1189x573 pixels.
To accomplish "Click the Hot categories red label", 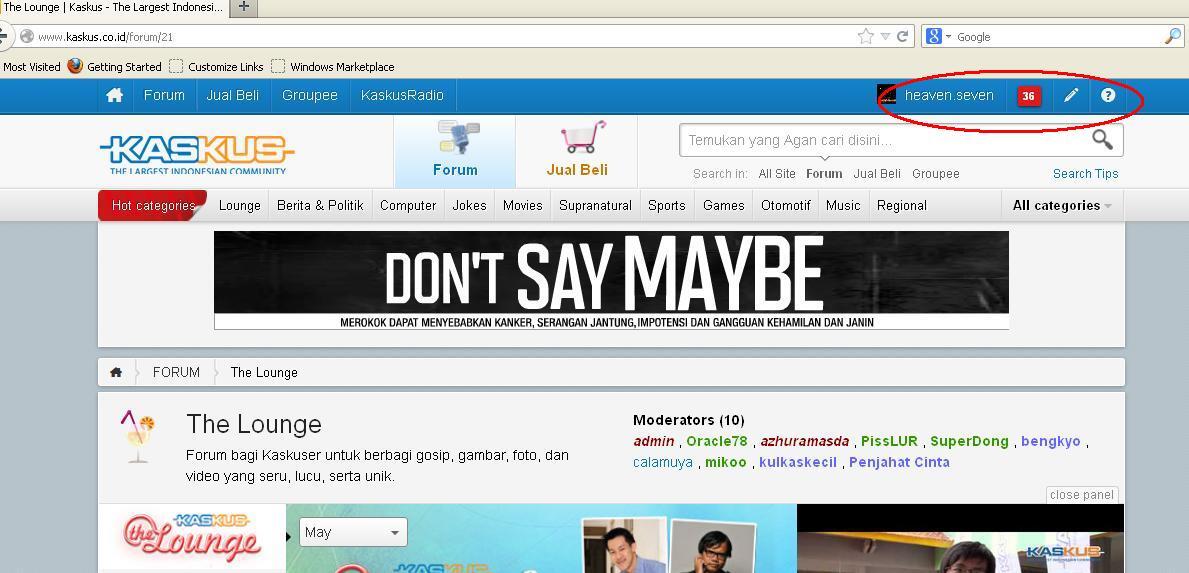I will 152,205.
